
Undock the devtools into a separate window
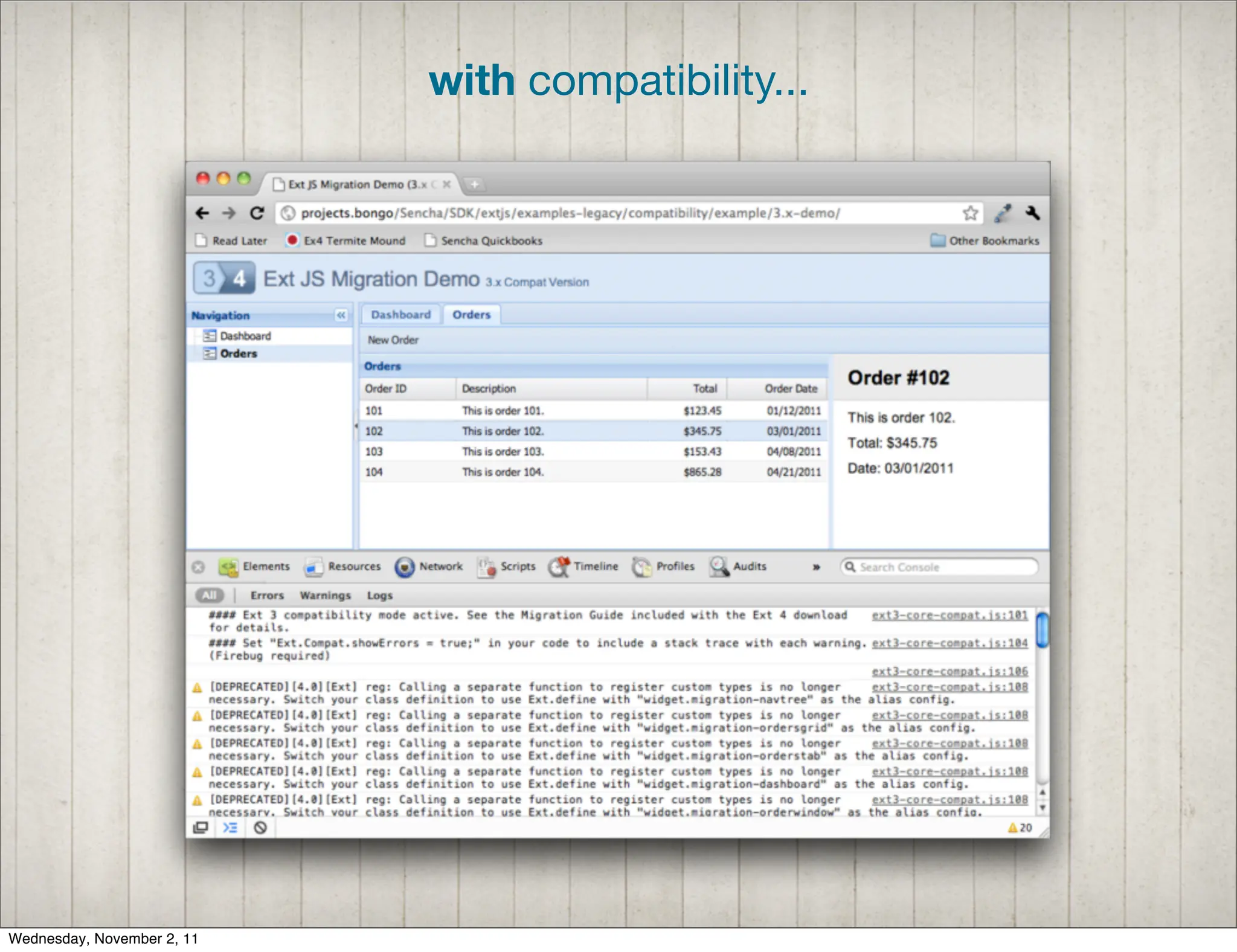click(x=201, y=828)
